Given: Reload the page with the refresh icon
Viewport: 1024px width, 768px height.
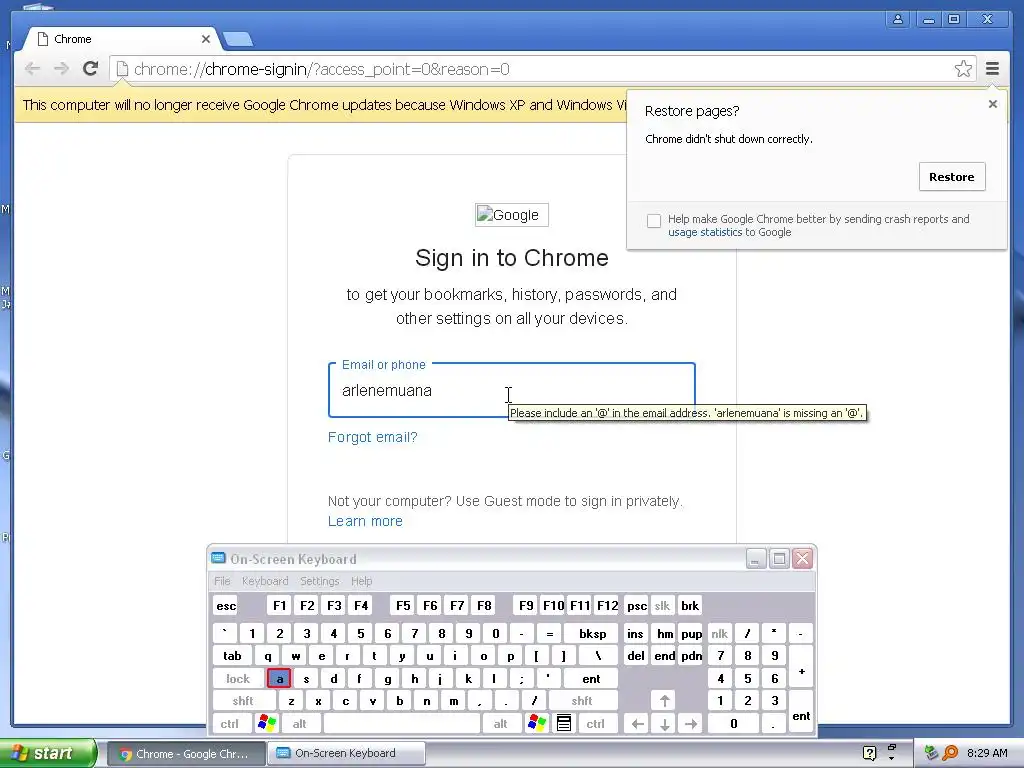Looking at the screenshot, I should pos(90,69).
